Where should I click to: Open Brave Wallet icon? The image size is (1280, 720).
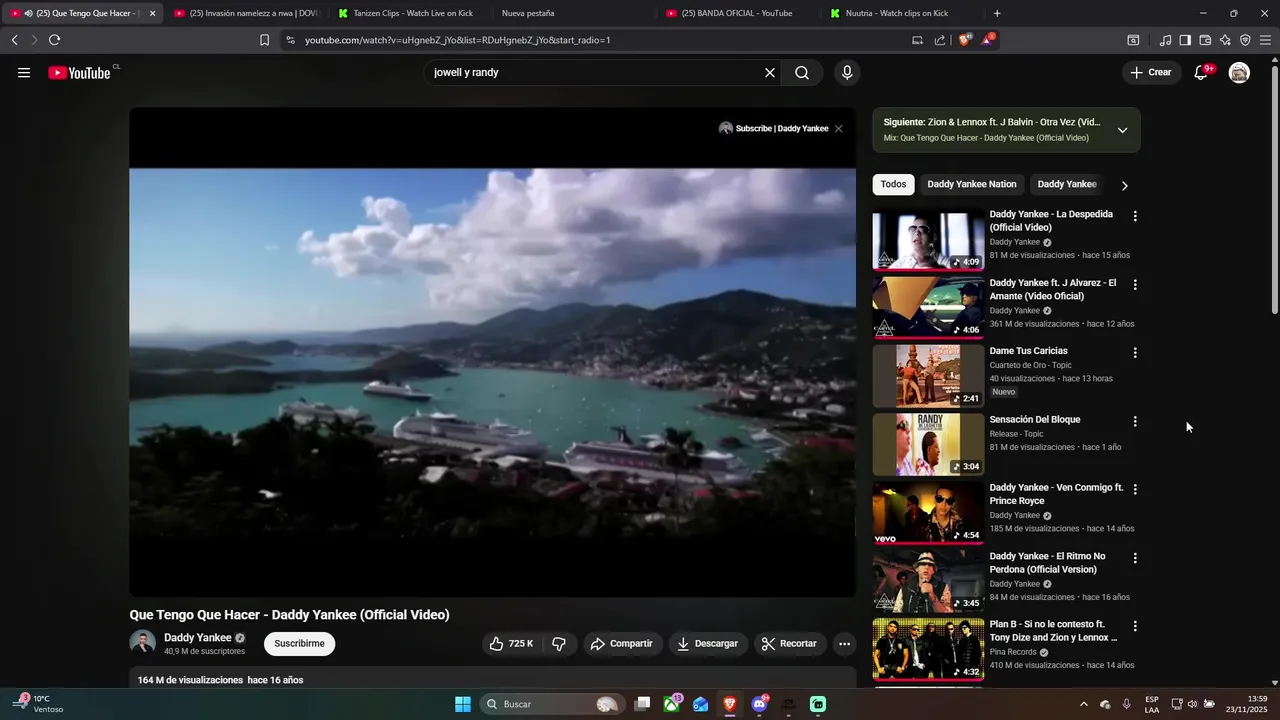pyautogui.click(x=1205, y=40)
